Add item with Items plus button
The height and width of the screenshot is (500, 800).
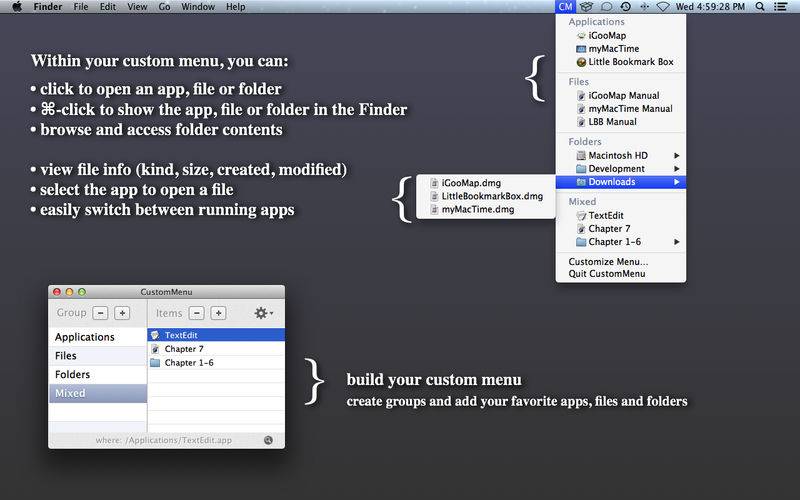(x=218, y=313)
